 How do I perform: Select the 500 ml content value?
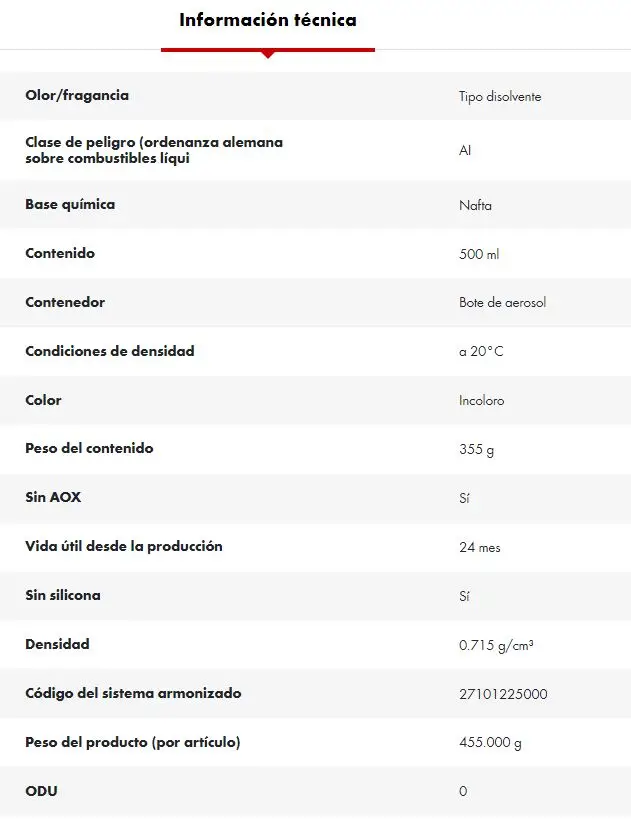[479, 255]
